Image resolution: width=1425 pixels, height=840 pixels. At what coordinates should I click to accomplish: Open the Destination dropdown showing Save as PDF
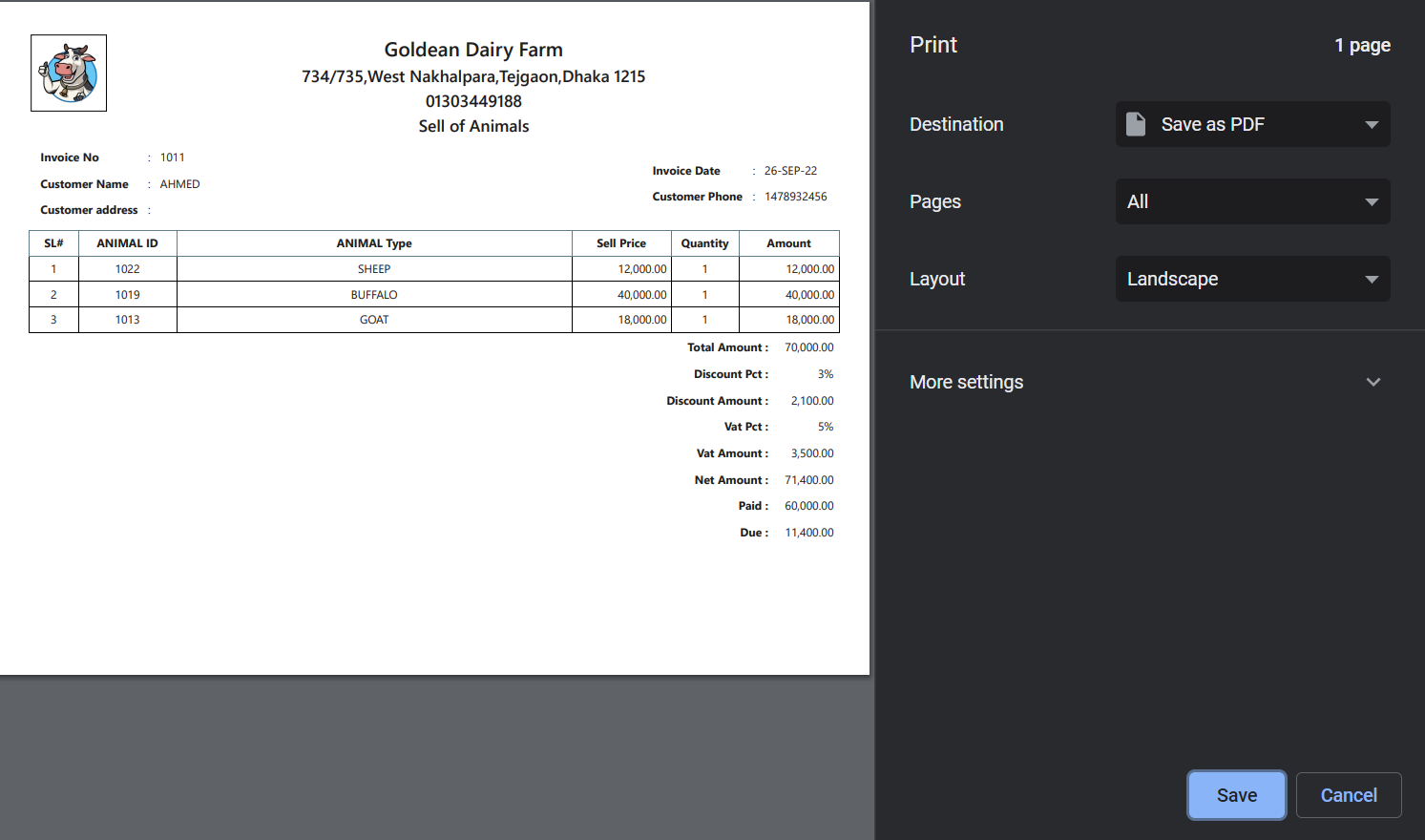[x=1252, y=124]
